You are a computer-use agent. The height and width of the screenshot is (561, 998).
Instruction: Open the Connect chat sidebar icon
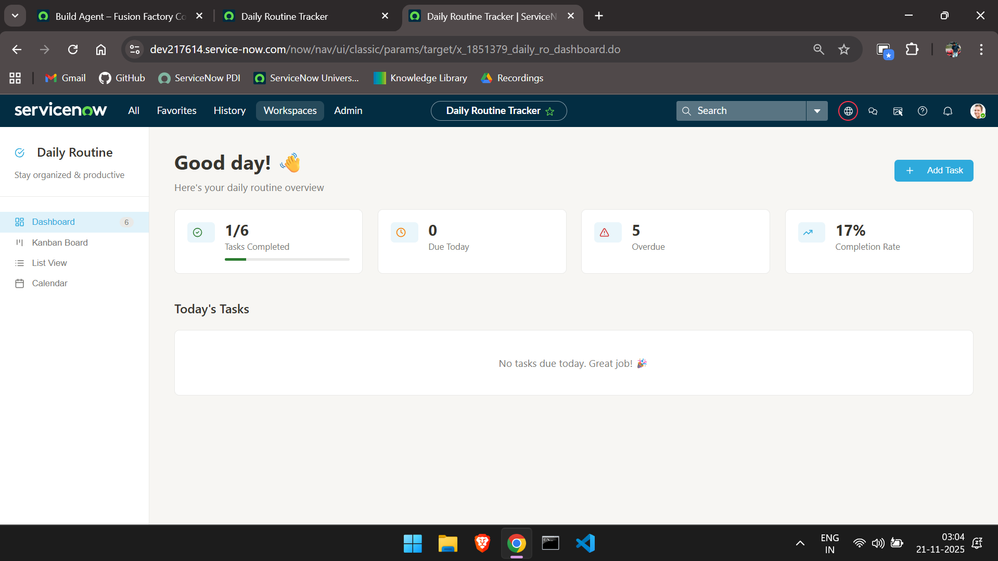tap(873, 111)
